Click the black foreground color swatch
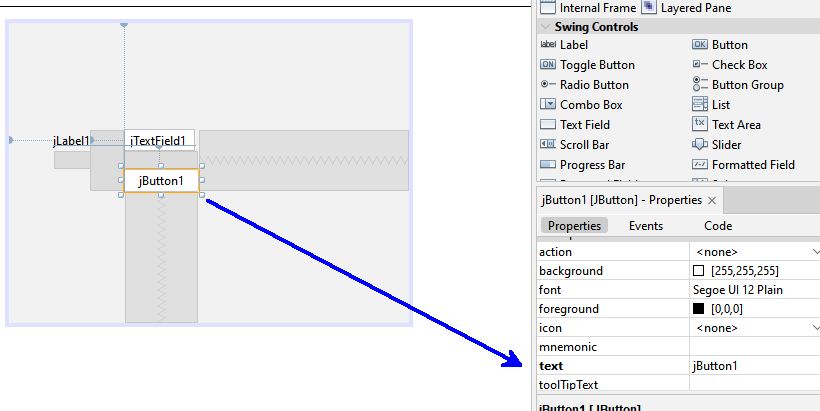The height and width of the screenshot is (411, 820). pos(698,309)
